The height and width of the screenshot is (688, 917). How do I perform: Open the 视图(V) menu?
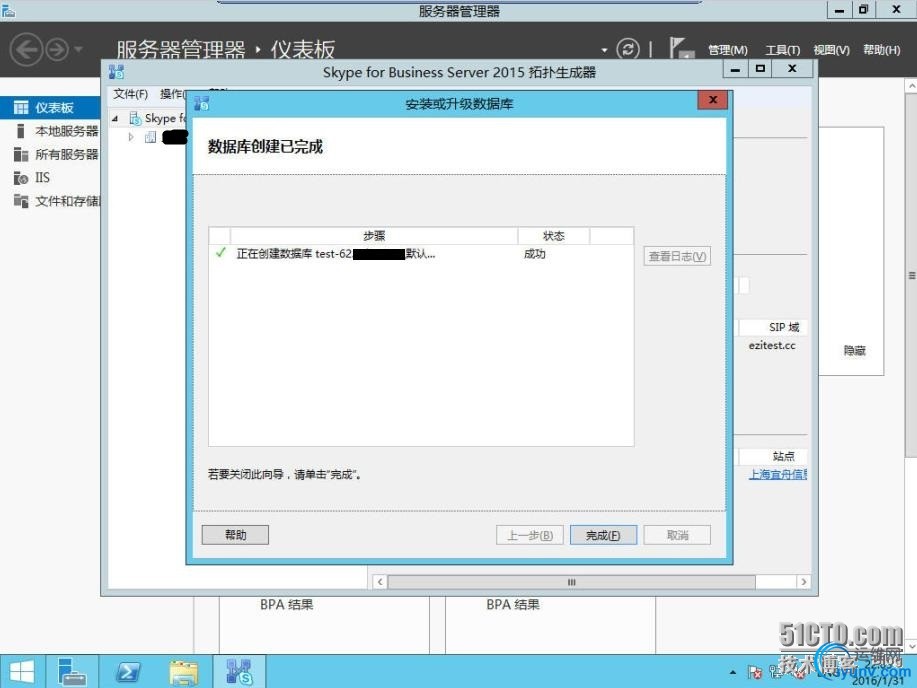tap(831, 50)
